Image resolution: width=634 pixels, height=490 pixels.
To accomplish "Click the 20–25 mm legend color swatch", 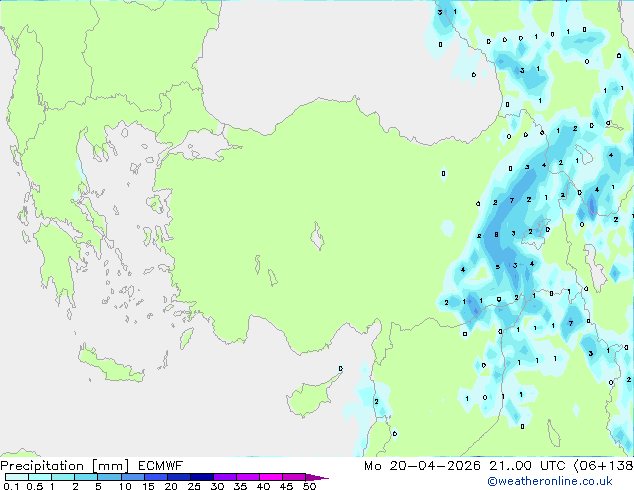I will click(x=179, y=477).
